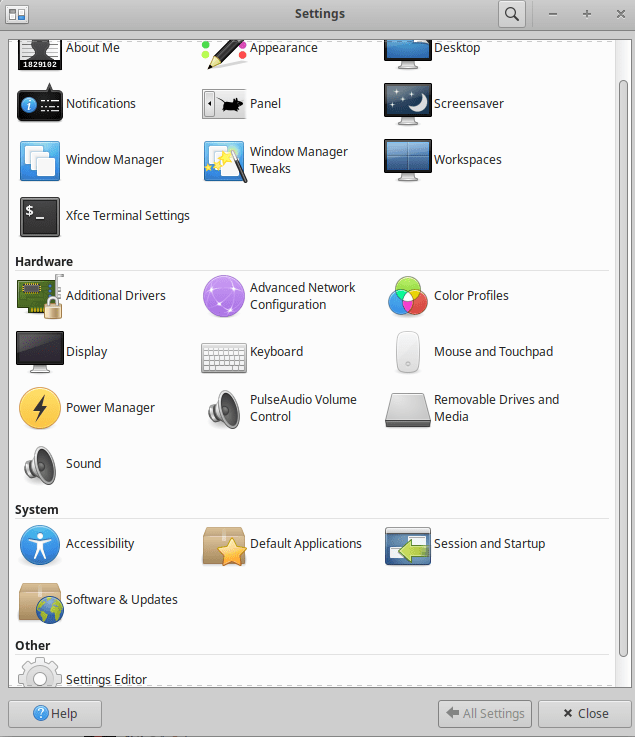Click the 'PulseAudio Volume Control' label
635x737 pixels.
point(303,408)
